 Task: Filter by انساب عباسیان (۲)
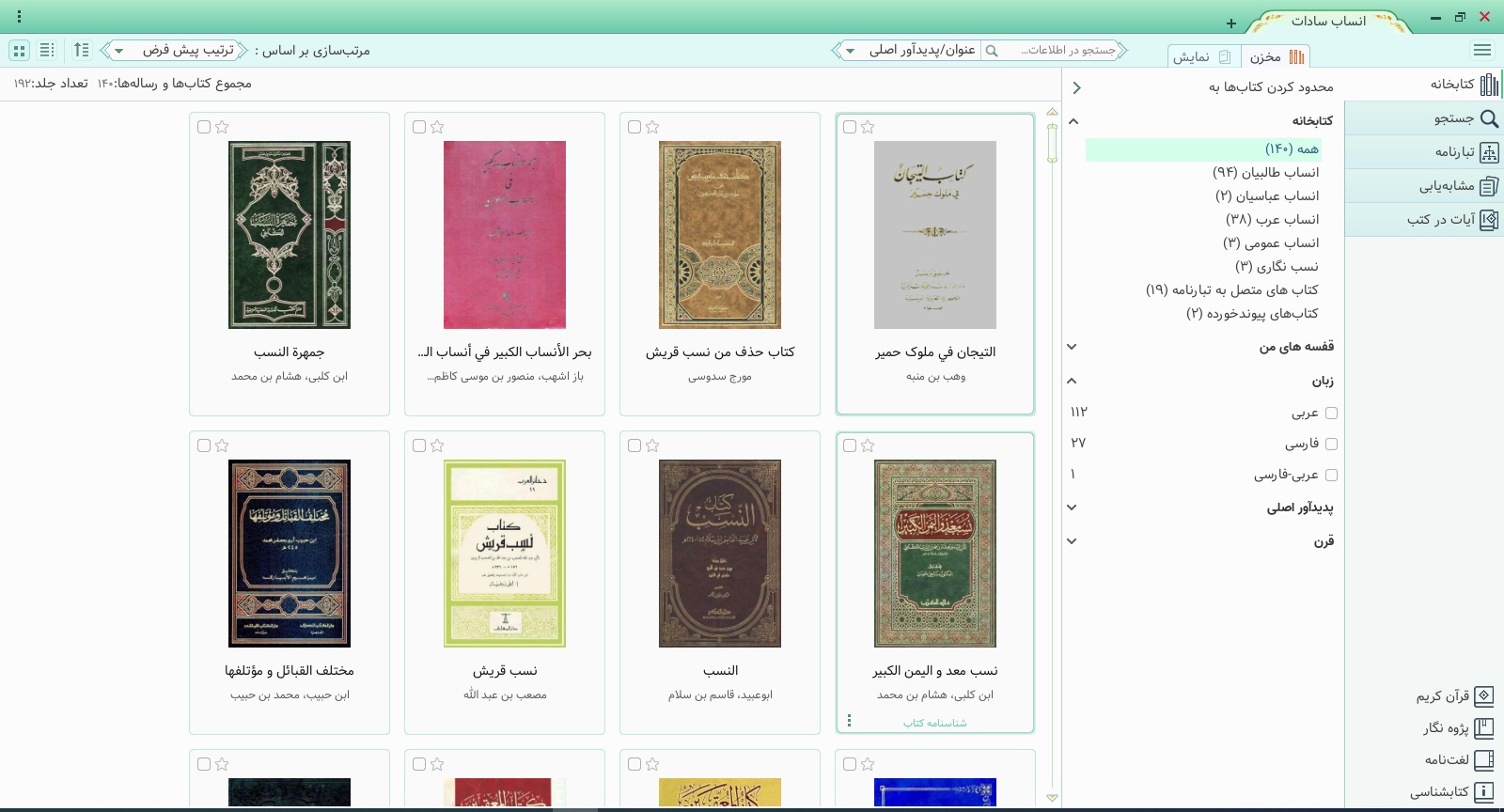pos(1267,196)
